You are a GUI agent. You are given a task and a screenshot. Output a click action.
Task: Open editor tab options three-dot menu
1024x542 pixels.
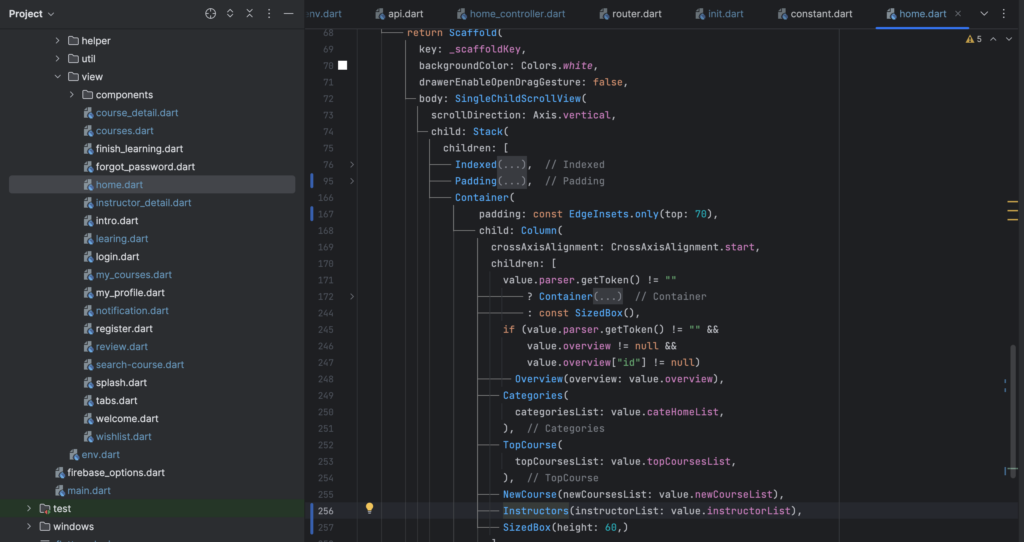(x=1004, y=14)
